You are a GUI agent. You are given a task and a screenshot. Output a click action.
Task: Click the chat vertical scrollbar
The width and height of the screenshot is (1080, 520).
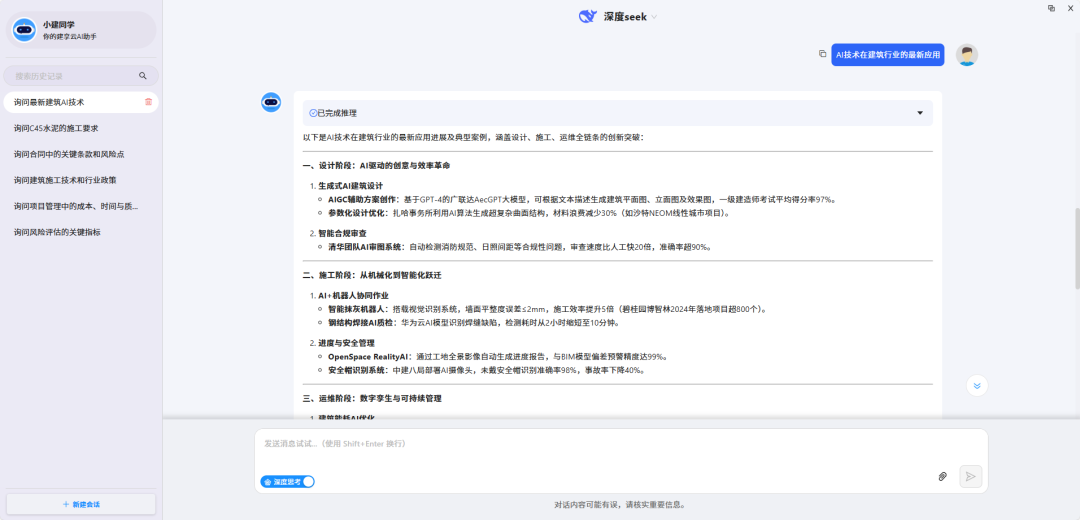(1076, 240)
